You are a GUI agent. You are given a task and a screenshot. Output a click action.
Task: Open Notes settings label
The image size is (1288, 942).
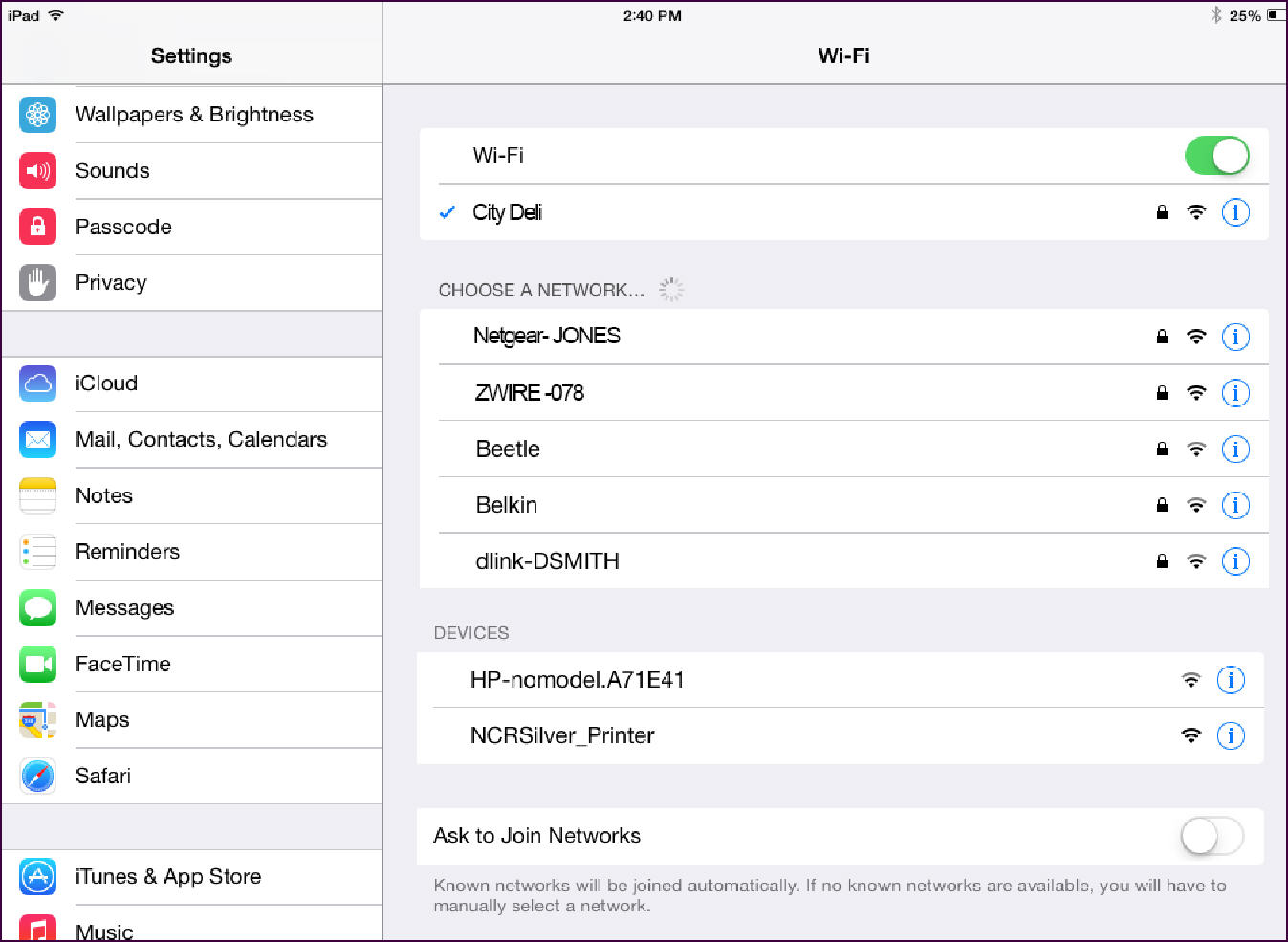tap(104, 495)
